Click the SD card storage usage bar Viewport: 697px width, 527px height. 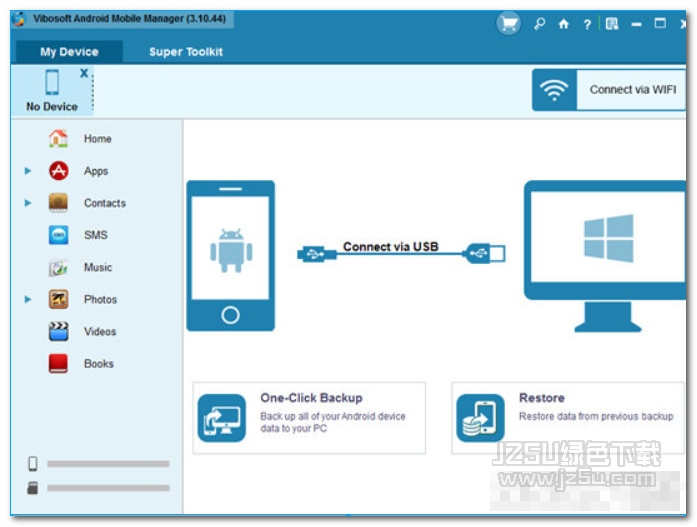[108, 488]
